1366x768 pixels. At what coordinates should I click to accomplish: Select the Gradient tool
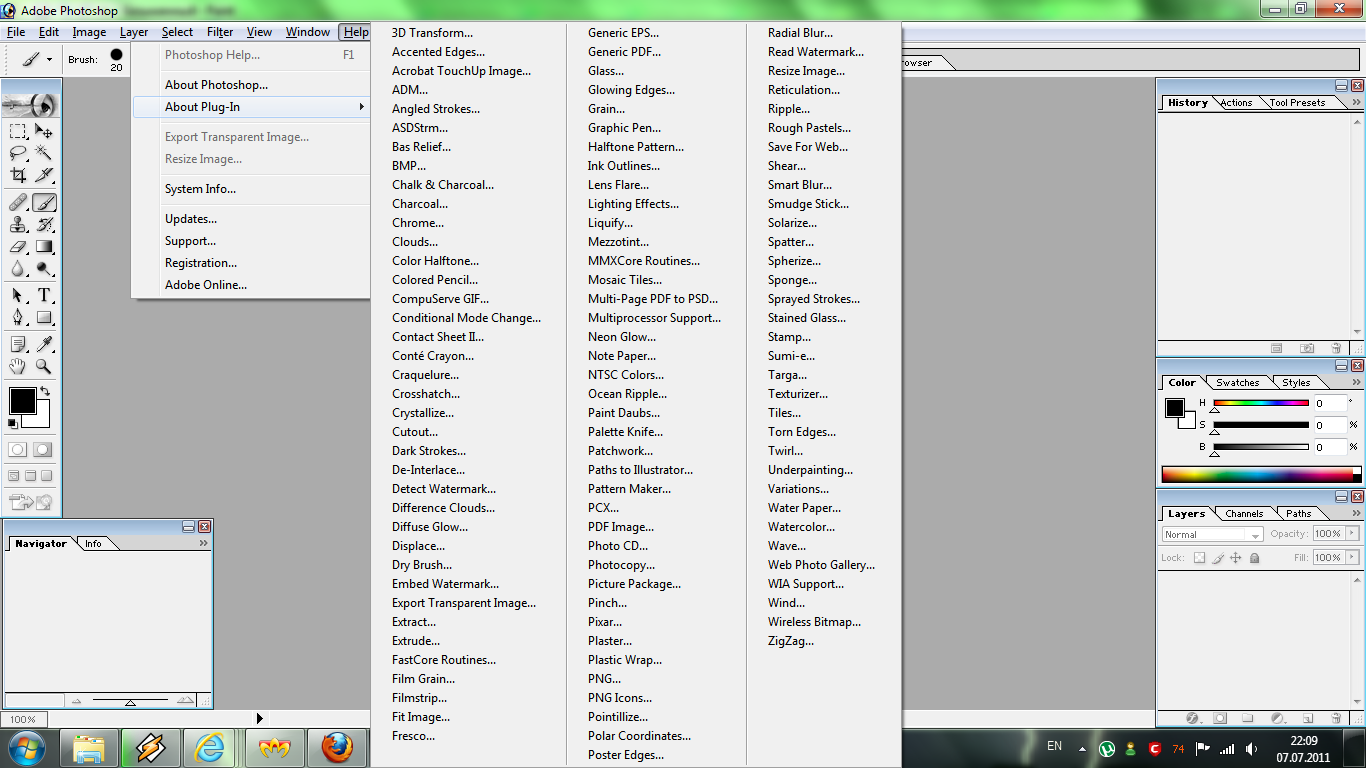44,247
